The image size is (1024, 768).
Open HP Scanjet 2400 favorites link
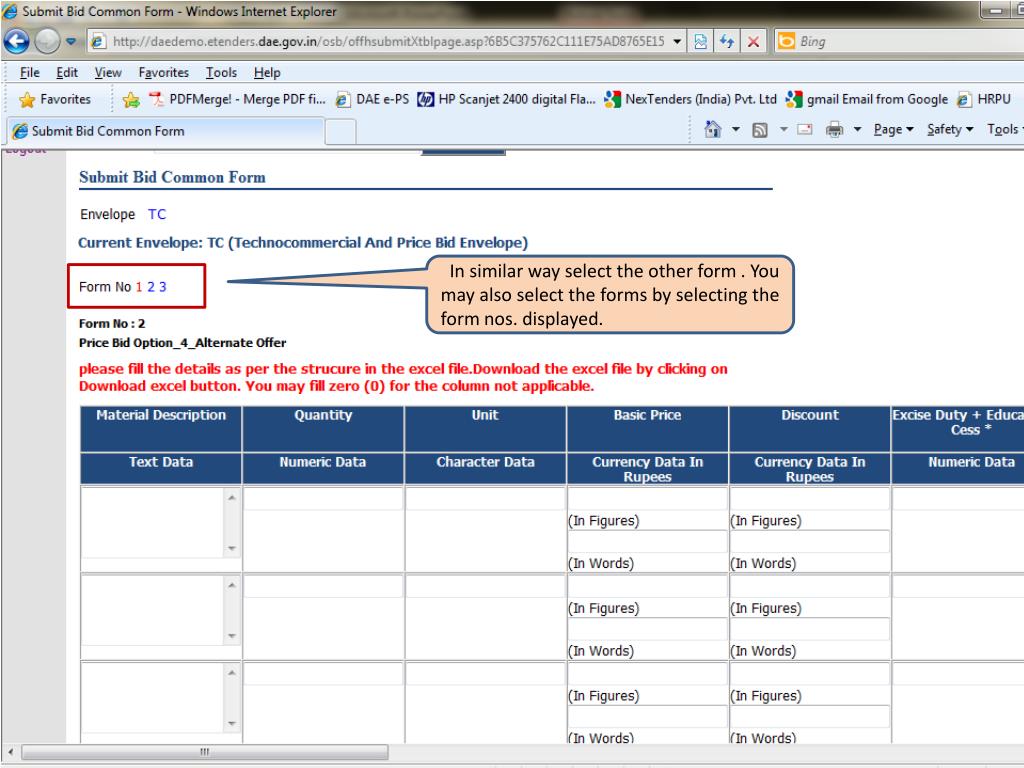[x=507, y=99]
